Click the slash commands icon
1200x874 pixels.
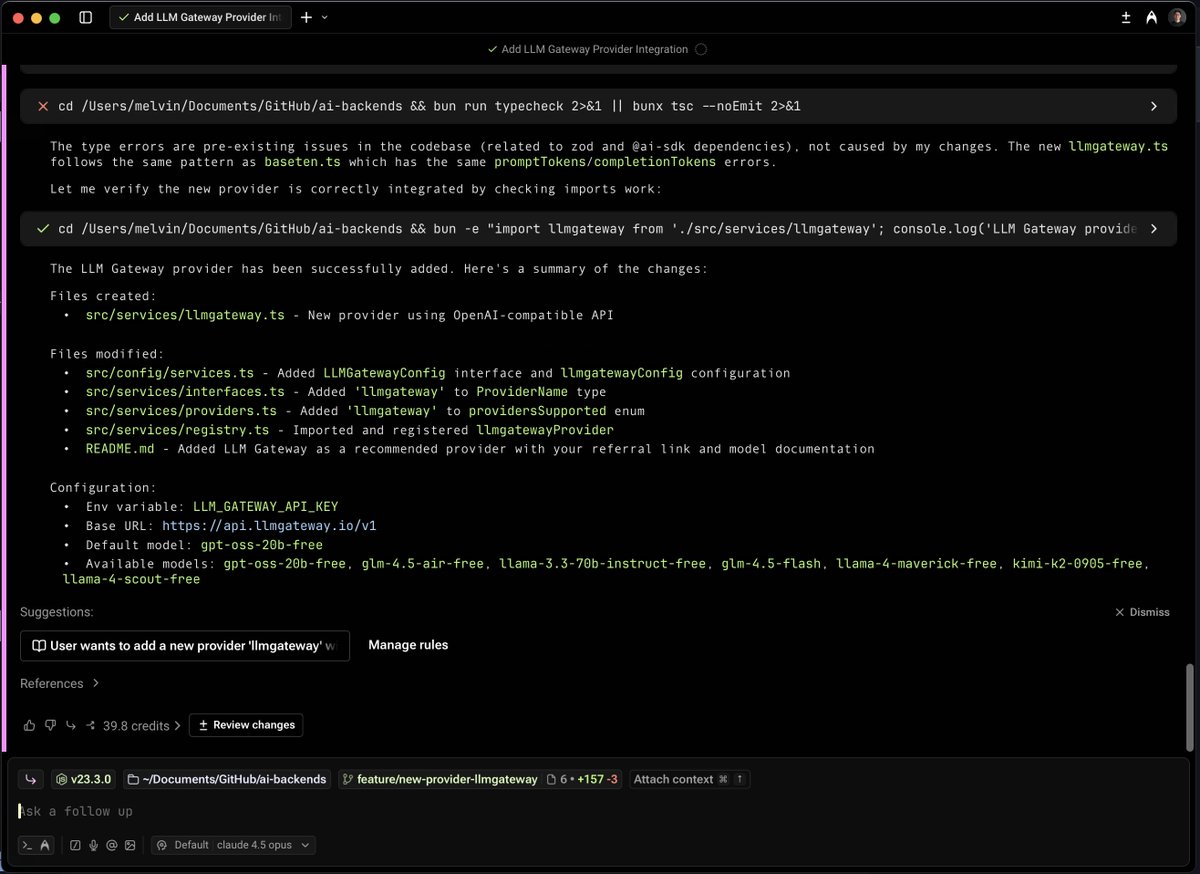coord(75,845)
